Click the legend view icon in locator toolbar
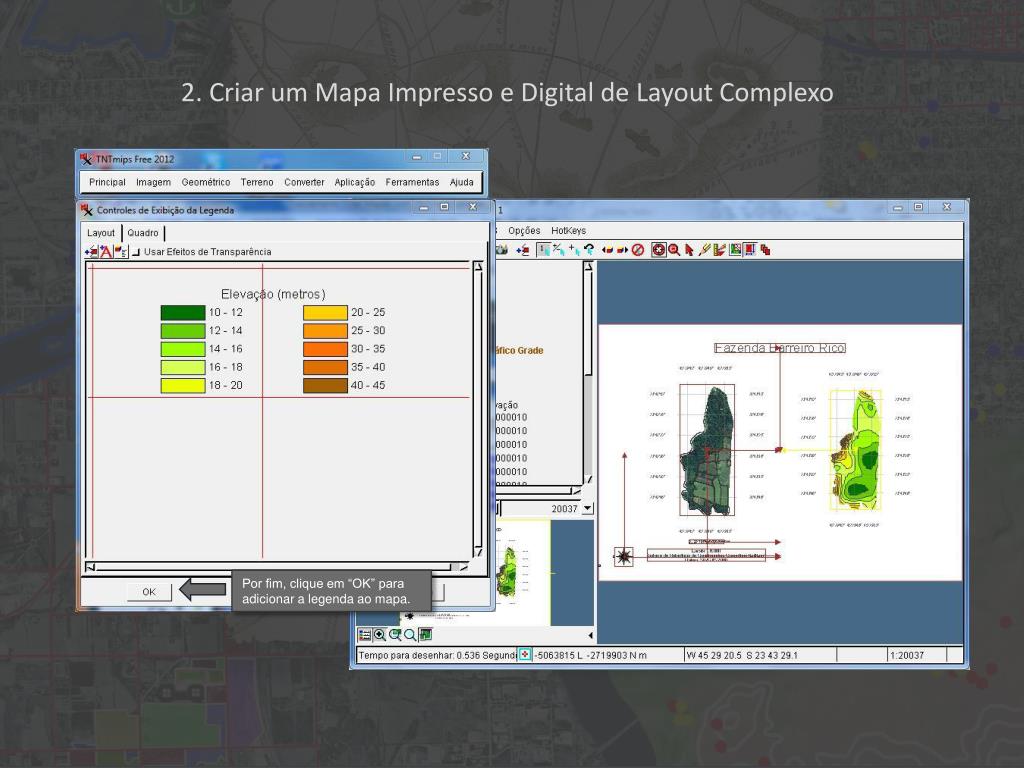 click(x=365, y=635)
